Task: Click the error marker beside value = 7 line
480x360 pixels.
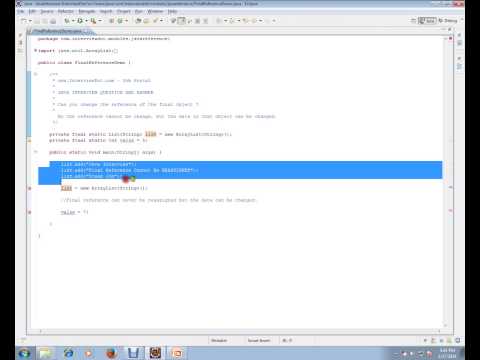Action: tap(29, 212)
